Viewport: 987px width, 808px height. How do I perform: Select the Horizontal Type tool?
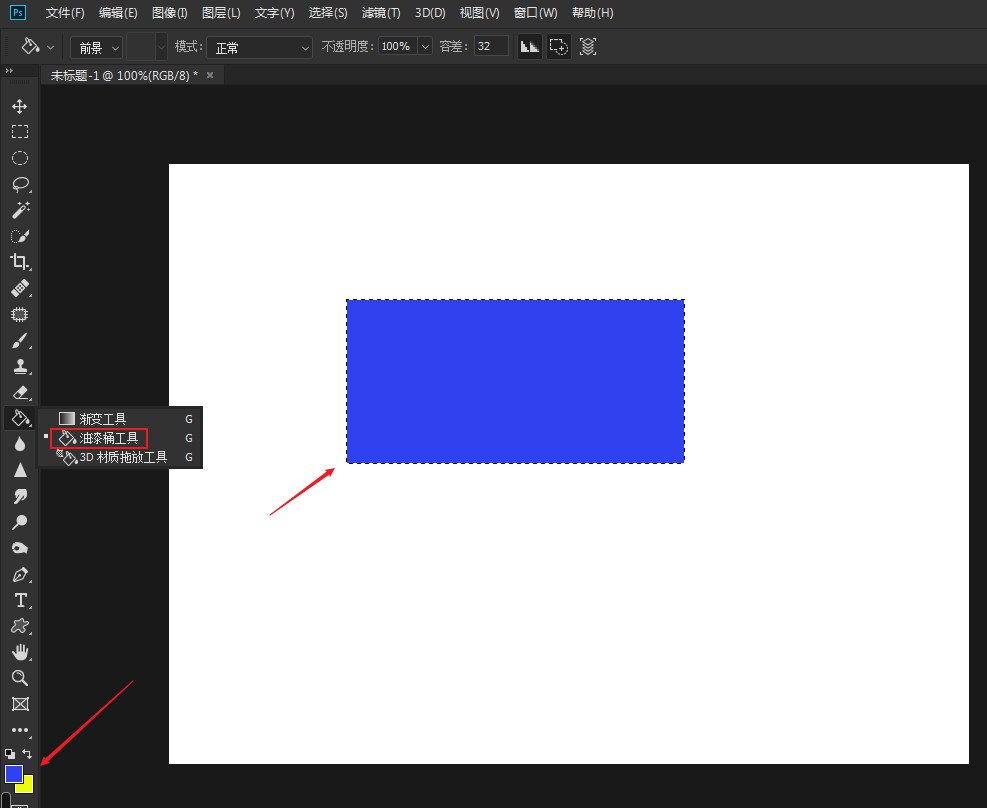19,600
